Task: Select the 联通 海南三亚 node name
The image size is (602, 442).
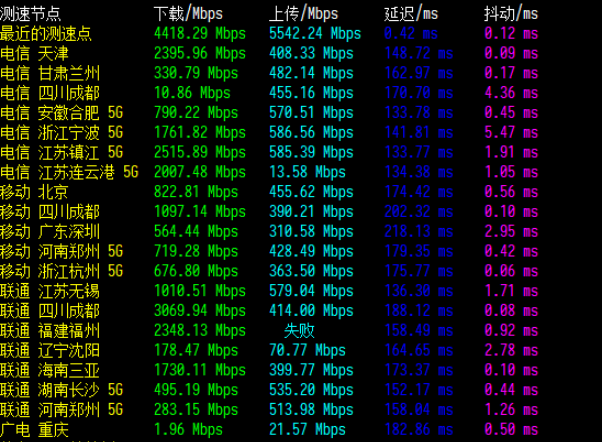Action: (49, 369)
